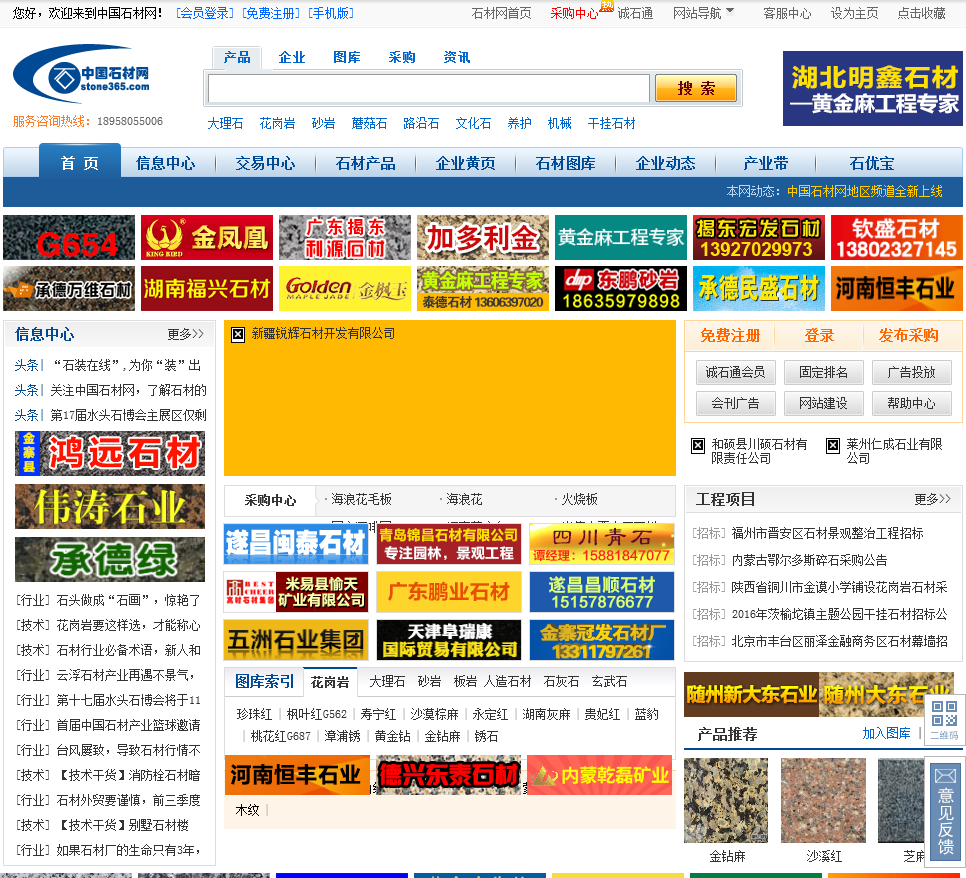966x878 pixels.
Task: Open 企业动态 in main navigation
Action: click(665, 163)
